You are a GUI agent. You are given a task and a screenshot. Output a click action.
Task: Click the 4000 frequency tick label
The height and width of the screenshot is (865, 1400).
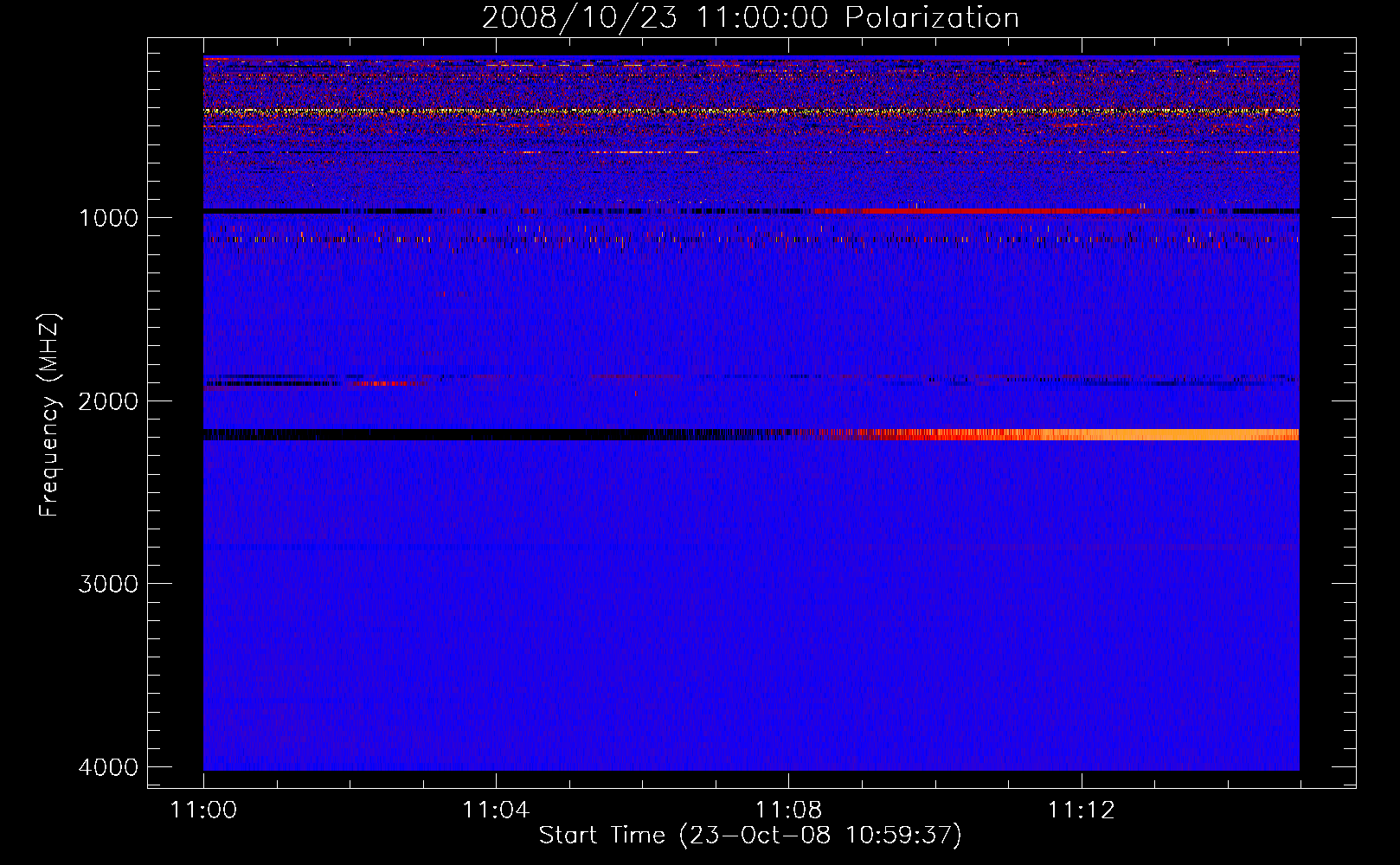click(108, 767)
